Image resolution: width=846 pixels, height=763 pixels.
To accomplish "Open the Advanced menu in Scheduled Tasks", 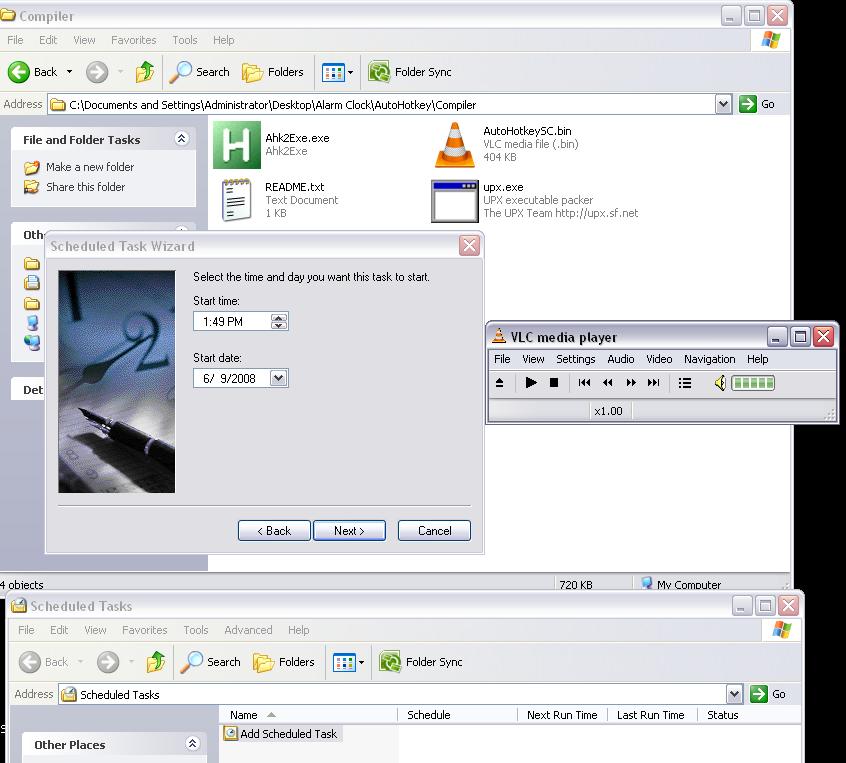I will (x=248, y=630).
